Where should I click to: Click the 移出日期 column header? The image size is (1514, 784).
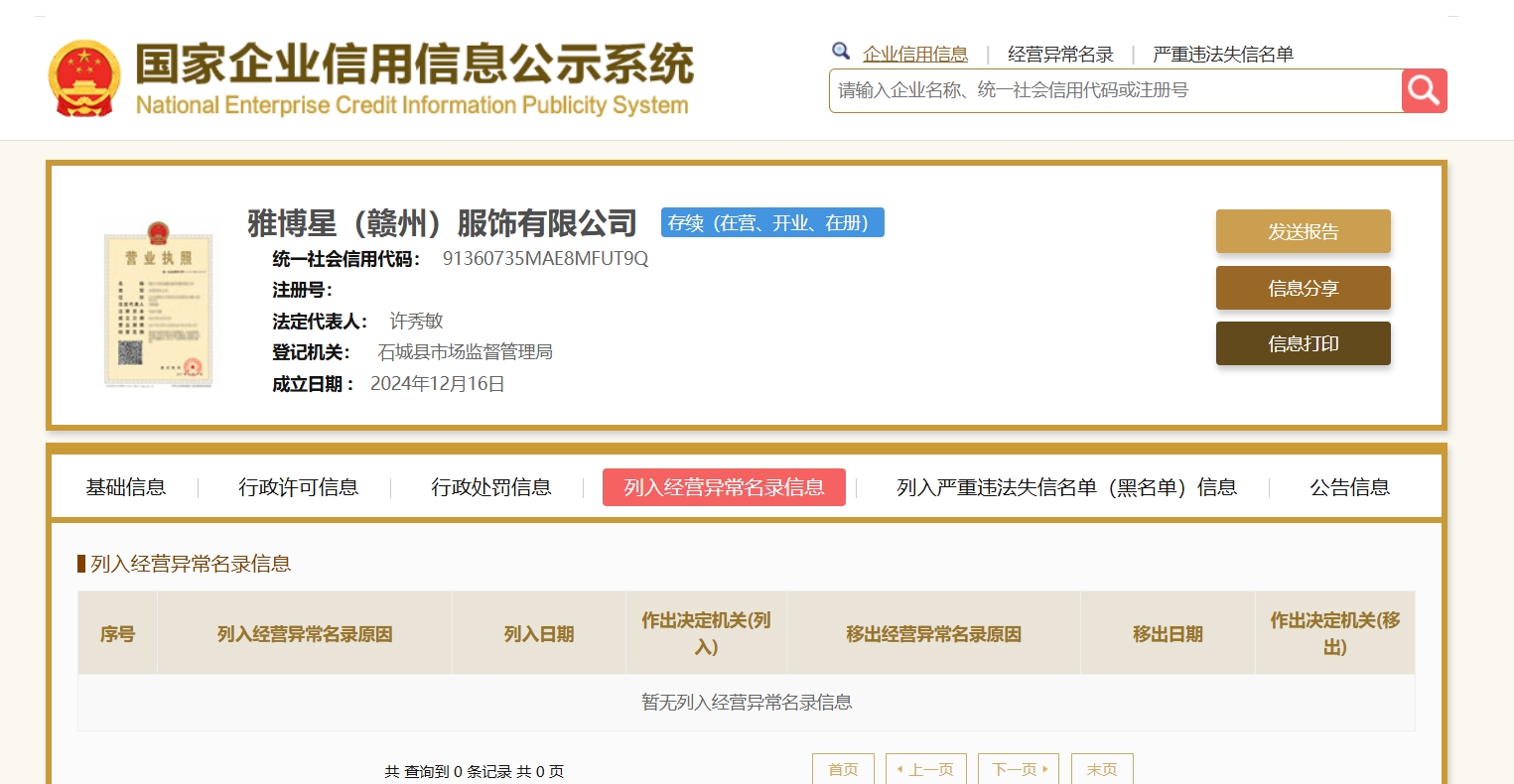point(1168,634)
